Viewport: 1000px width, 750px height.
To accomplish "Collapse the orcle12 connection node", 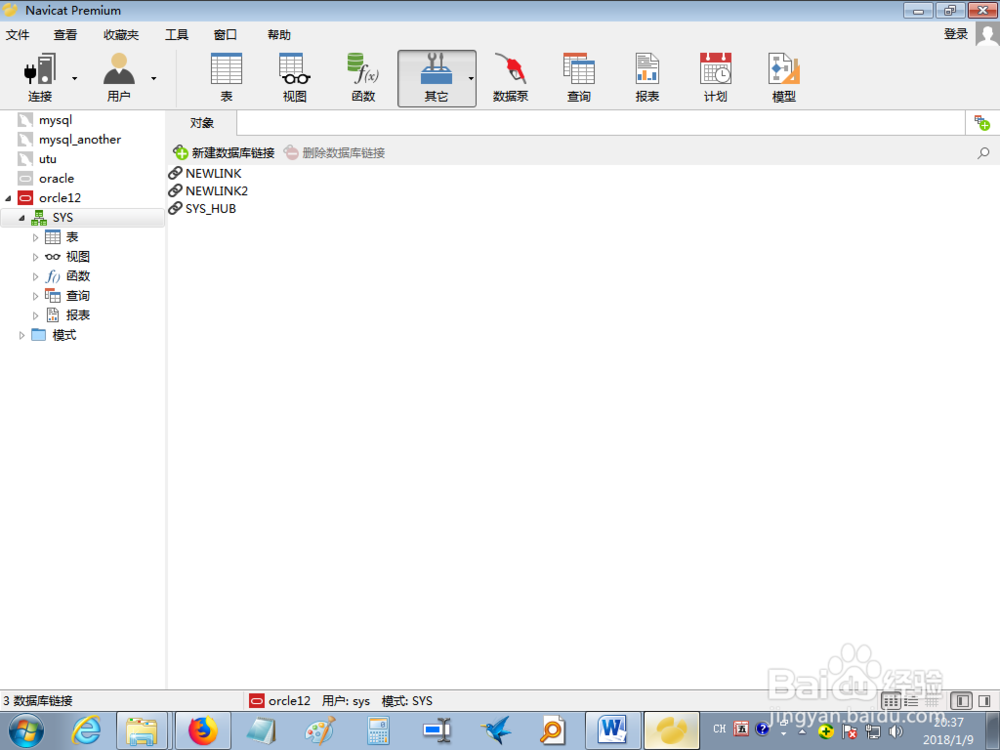I will click(x=8, y=198).
